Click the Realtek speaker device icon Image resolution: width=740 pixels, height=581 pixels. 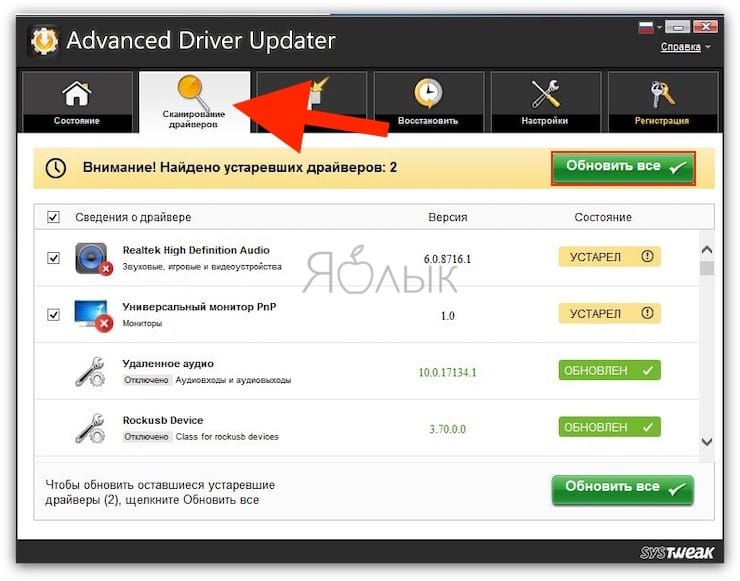pyautogui.click(x=93, y=258)
